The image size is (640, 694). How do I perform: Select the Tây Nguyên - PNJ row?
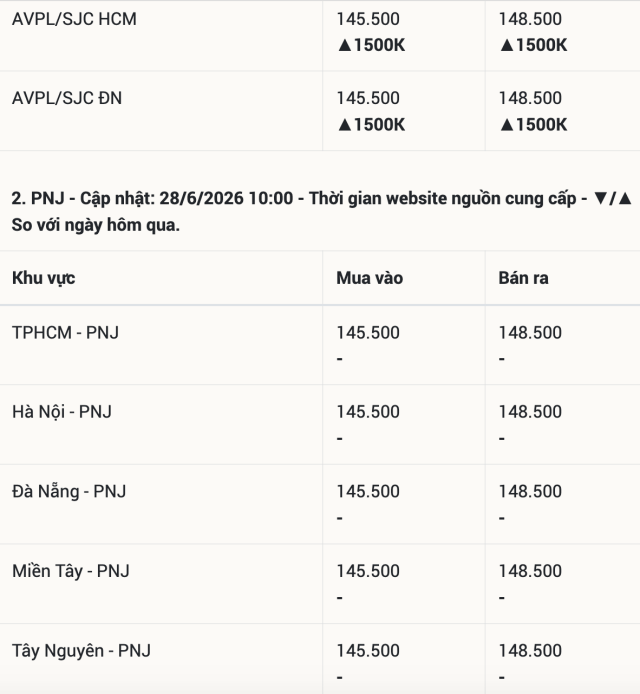pyautogui.click(x=320, y=659)
